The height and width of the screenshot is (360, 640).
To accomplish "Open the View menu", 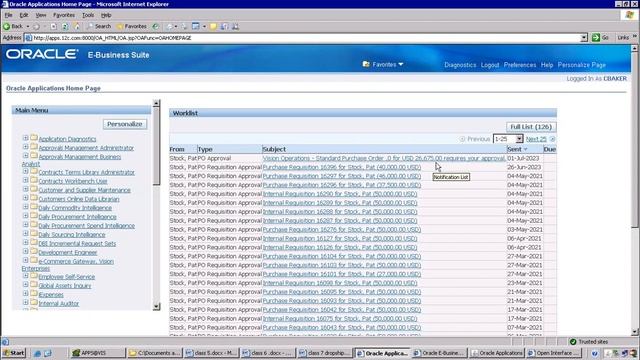I will (x=41, y=15).
